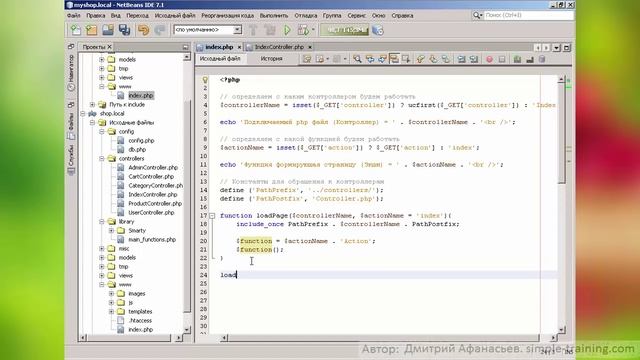
Task: Click the Shift Line Left icon
Action: click(461, 59)
